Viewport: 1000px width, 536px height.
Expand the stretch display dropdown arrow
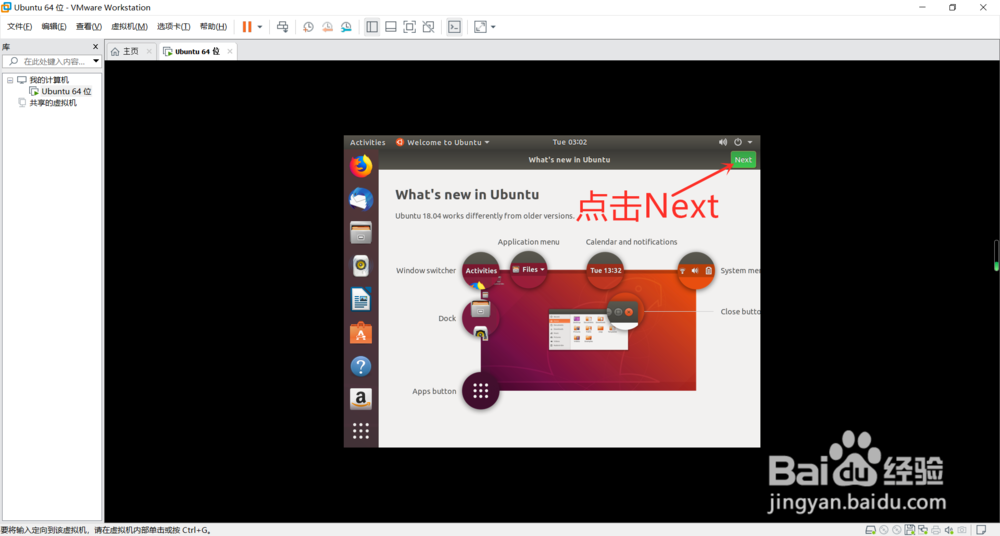coord(493,27)
